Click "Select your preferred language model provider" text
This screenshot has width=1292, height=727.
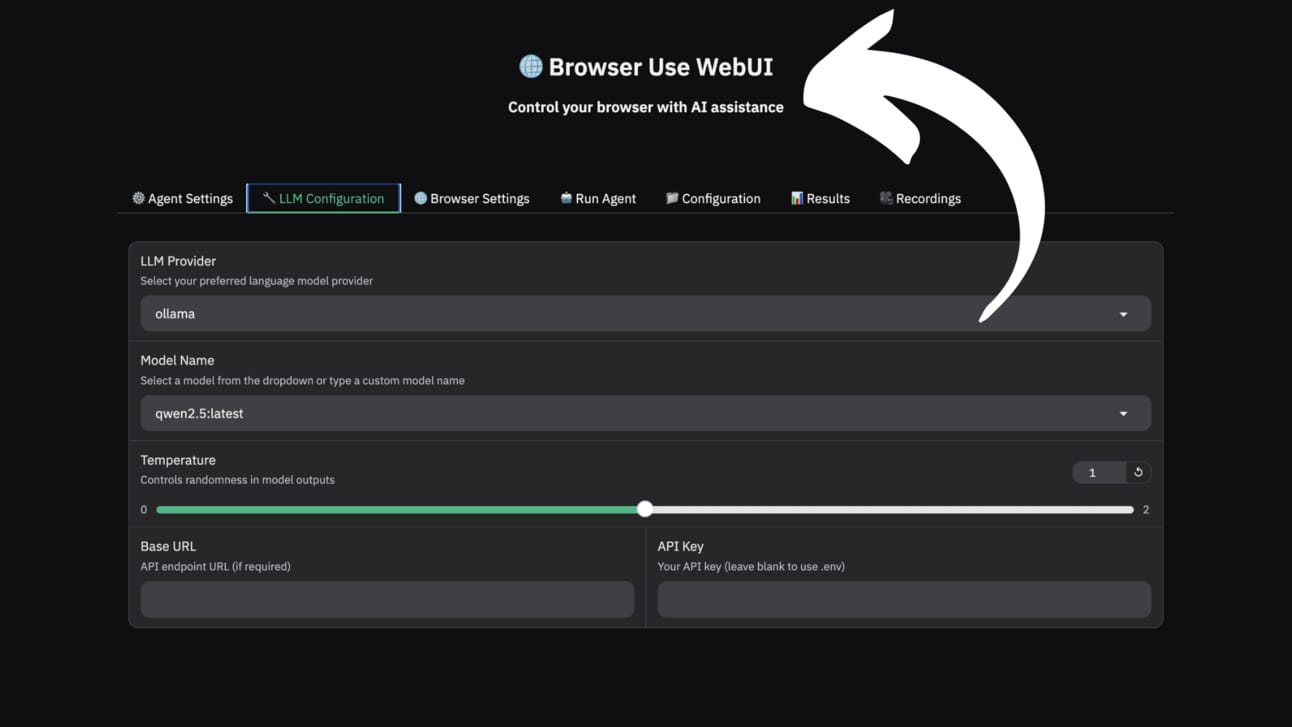click(257, 281)
